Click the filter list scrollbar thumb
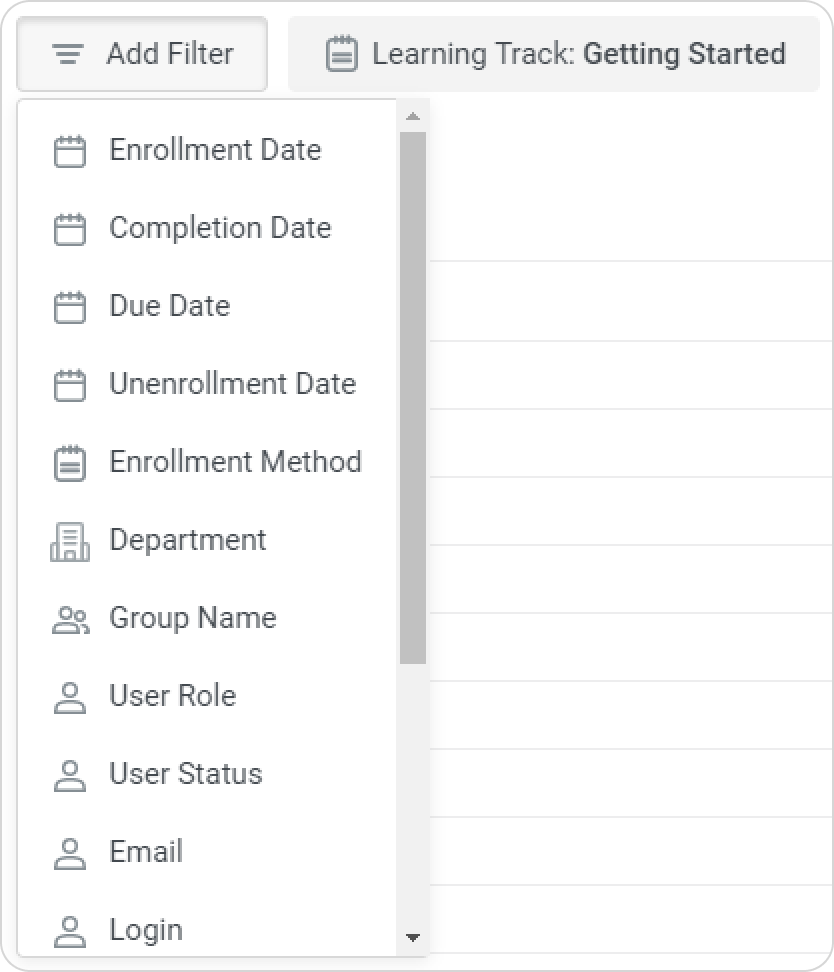Viewport: 834px width, 972px height. [412, 397]
